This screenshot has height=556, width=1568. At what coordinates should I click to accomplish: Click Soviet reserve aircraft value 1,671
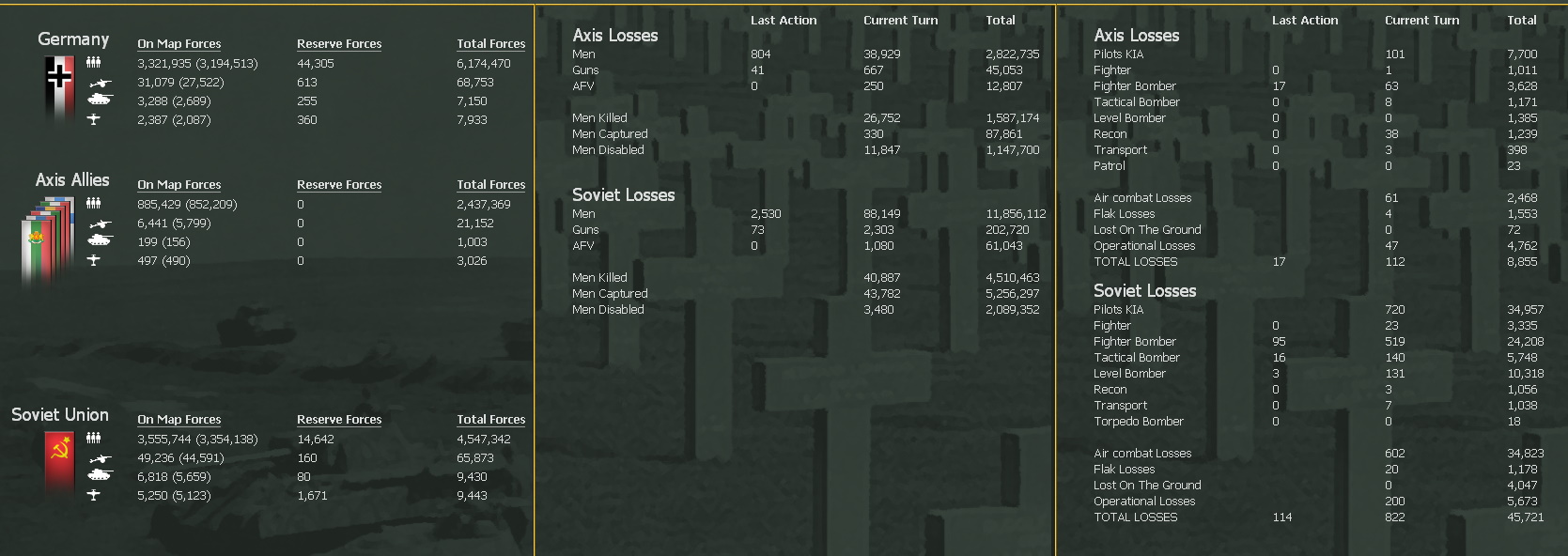tap(312, 496)
